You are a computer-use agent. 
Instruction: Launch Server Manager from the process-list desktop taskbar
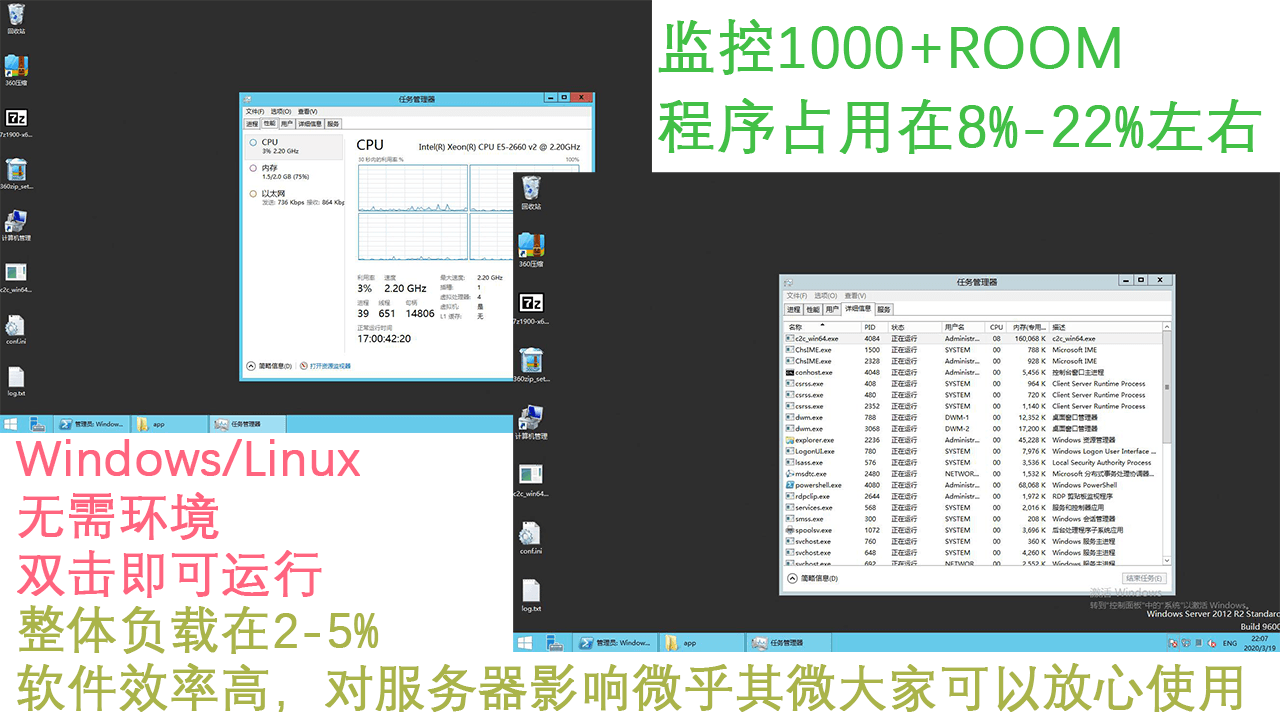[x=554, y=643]
